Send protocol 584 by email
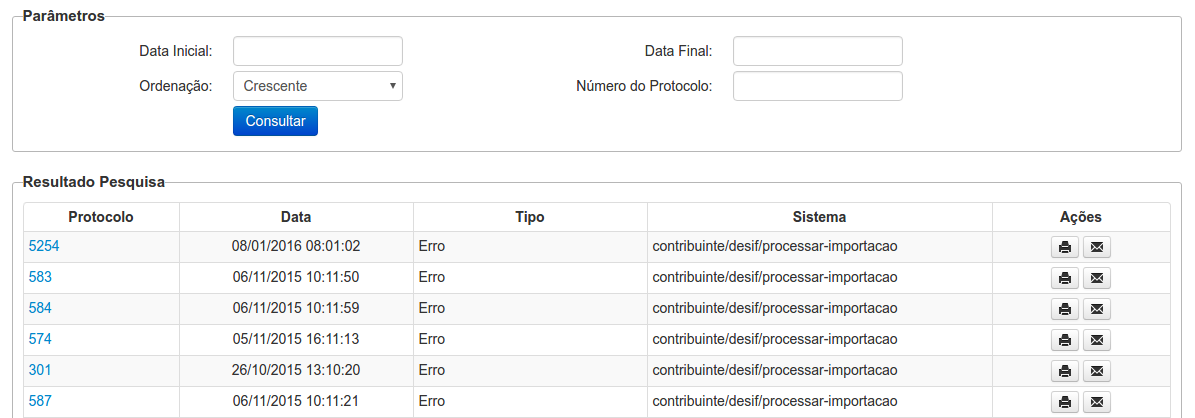The width and height of the screenshot is (1195, 418). coord(1097,309)
